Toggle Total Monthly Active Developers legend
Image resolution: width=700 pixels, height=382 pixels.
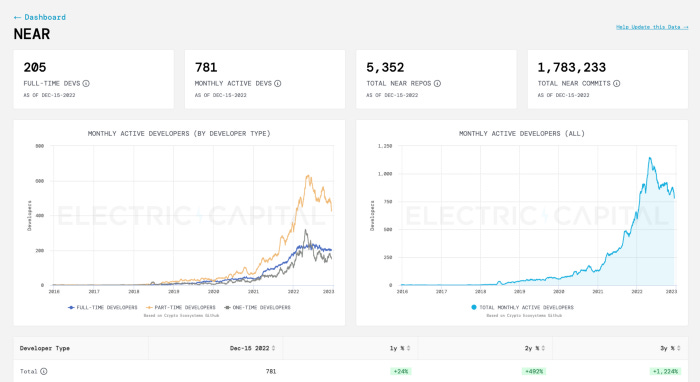point(522,307)
